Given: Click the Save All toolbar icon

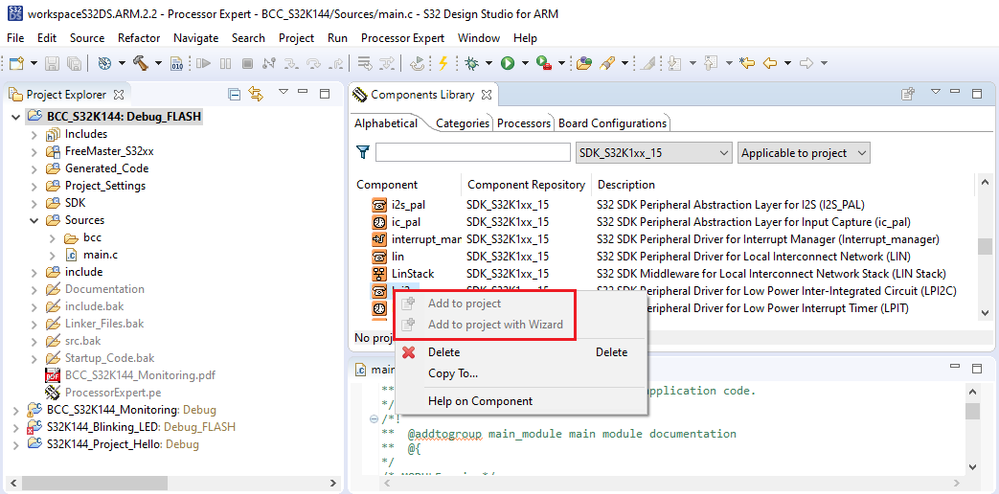Looking at the screenshot, I should (x=73, y=62).
